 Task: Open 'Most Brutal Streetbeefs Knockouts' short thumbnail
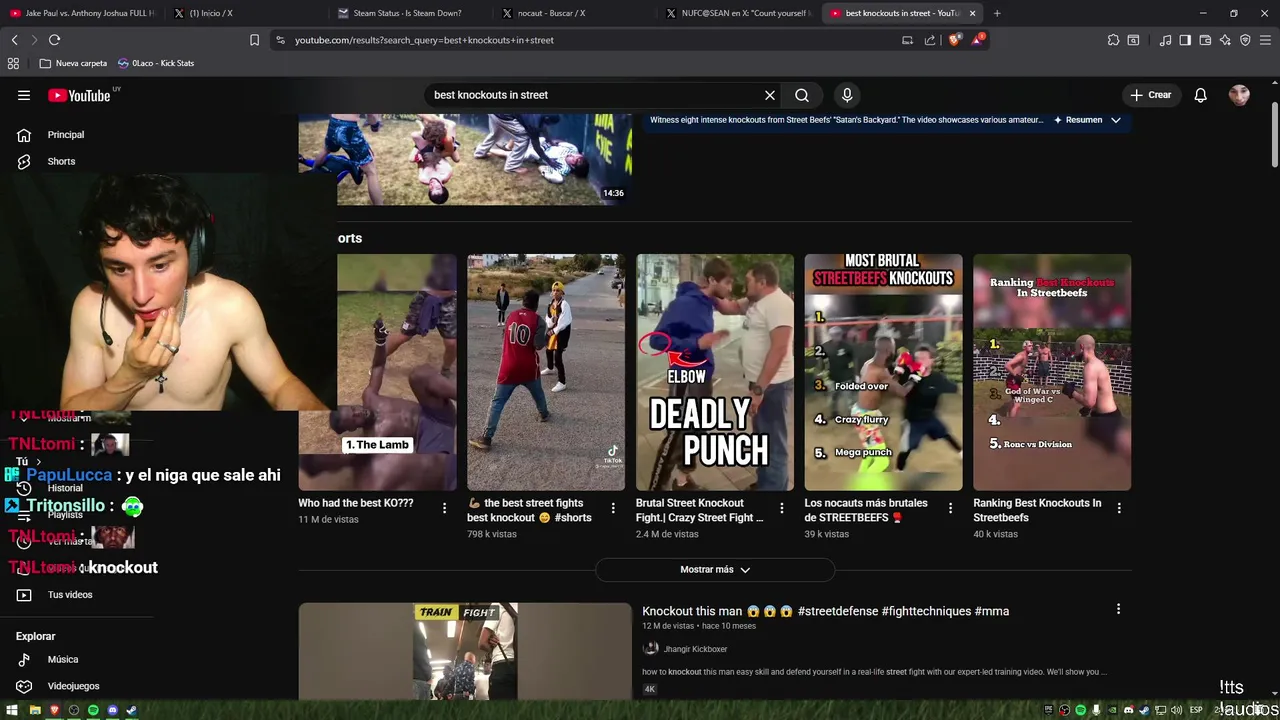click(883, 372)
